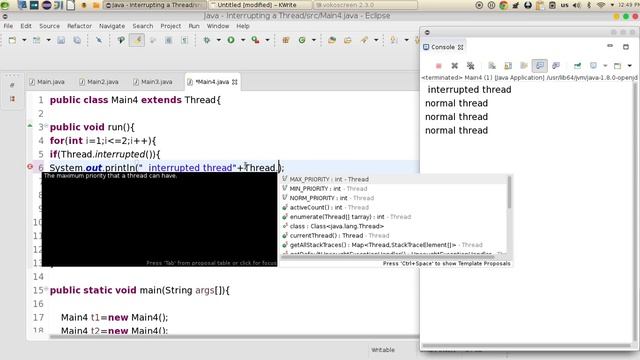This screenshot has height=360, width=640.
Task: Open the Run menu
Action: 194,26
